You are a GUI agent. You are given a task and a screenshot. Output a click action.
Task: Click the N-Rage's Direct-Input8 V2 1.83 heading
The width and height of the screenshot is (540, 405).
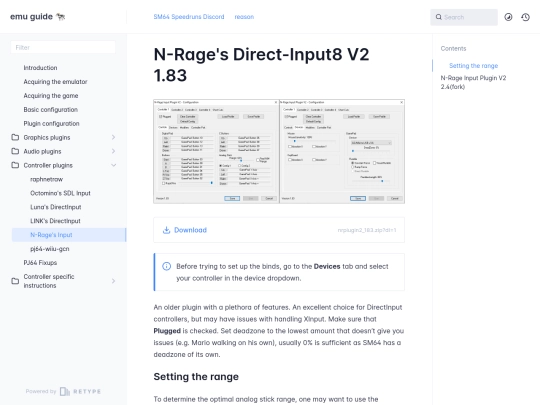tap(261, 65)
